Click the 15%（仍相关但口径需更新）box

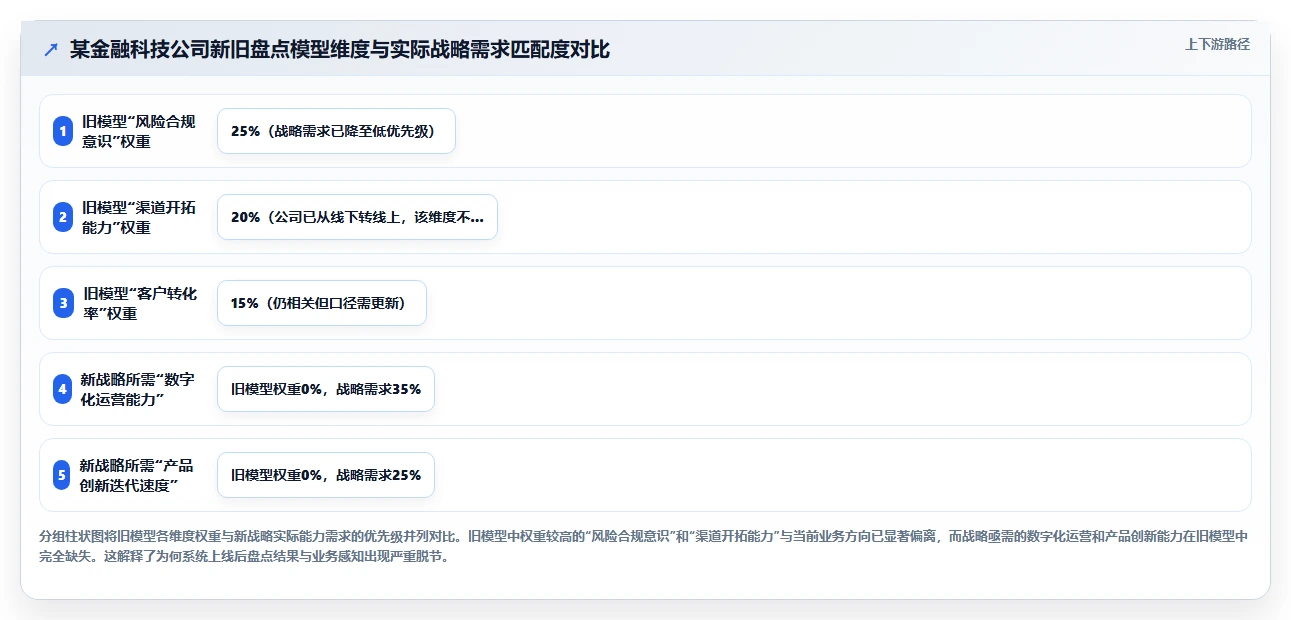point(322,303)
